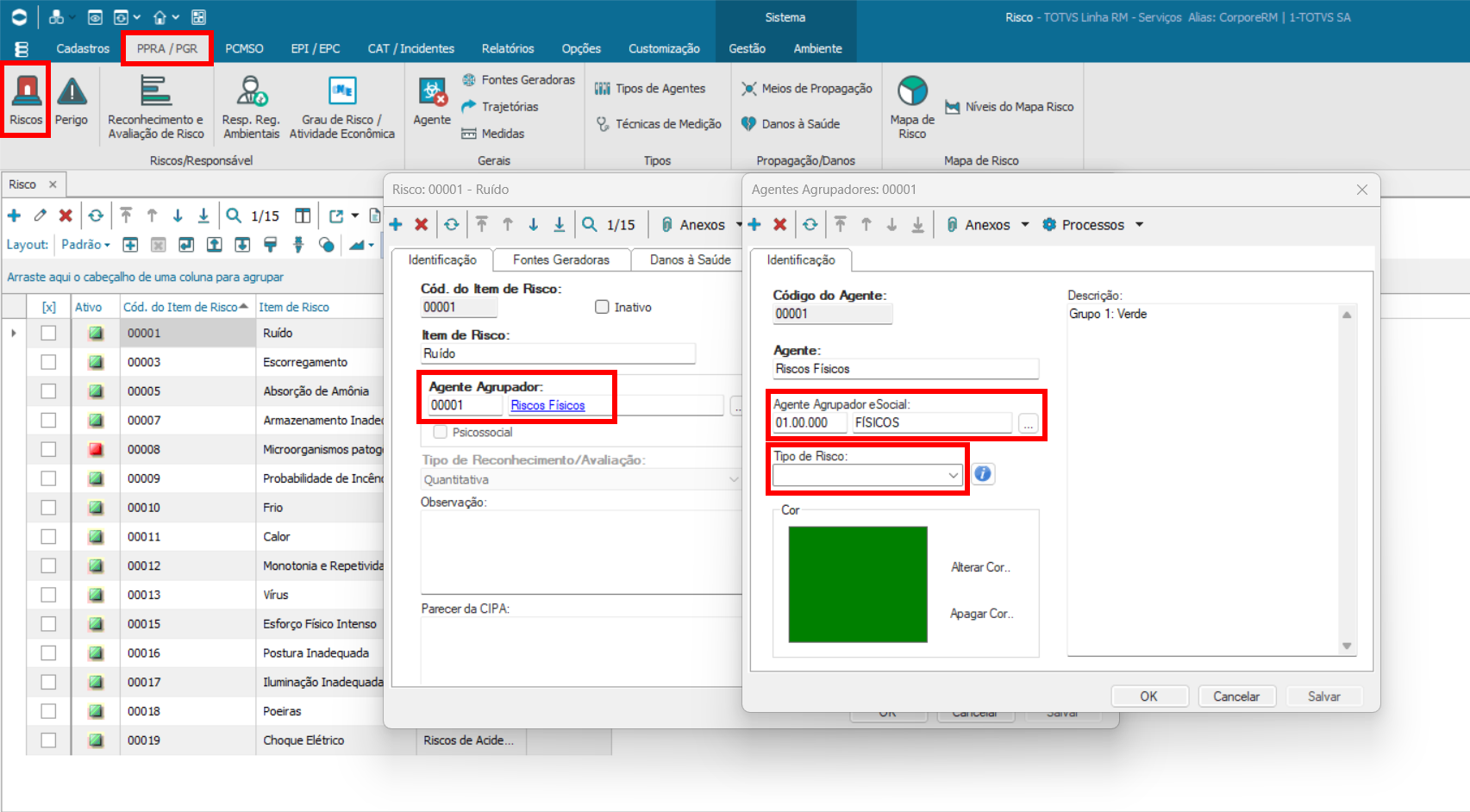Viewport: 1470px width, 812px height.
Task: Expand the Anexos dropdown in Agentes Agrupadores
Action: [x=1025, y=225]
